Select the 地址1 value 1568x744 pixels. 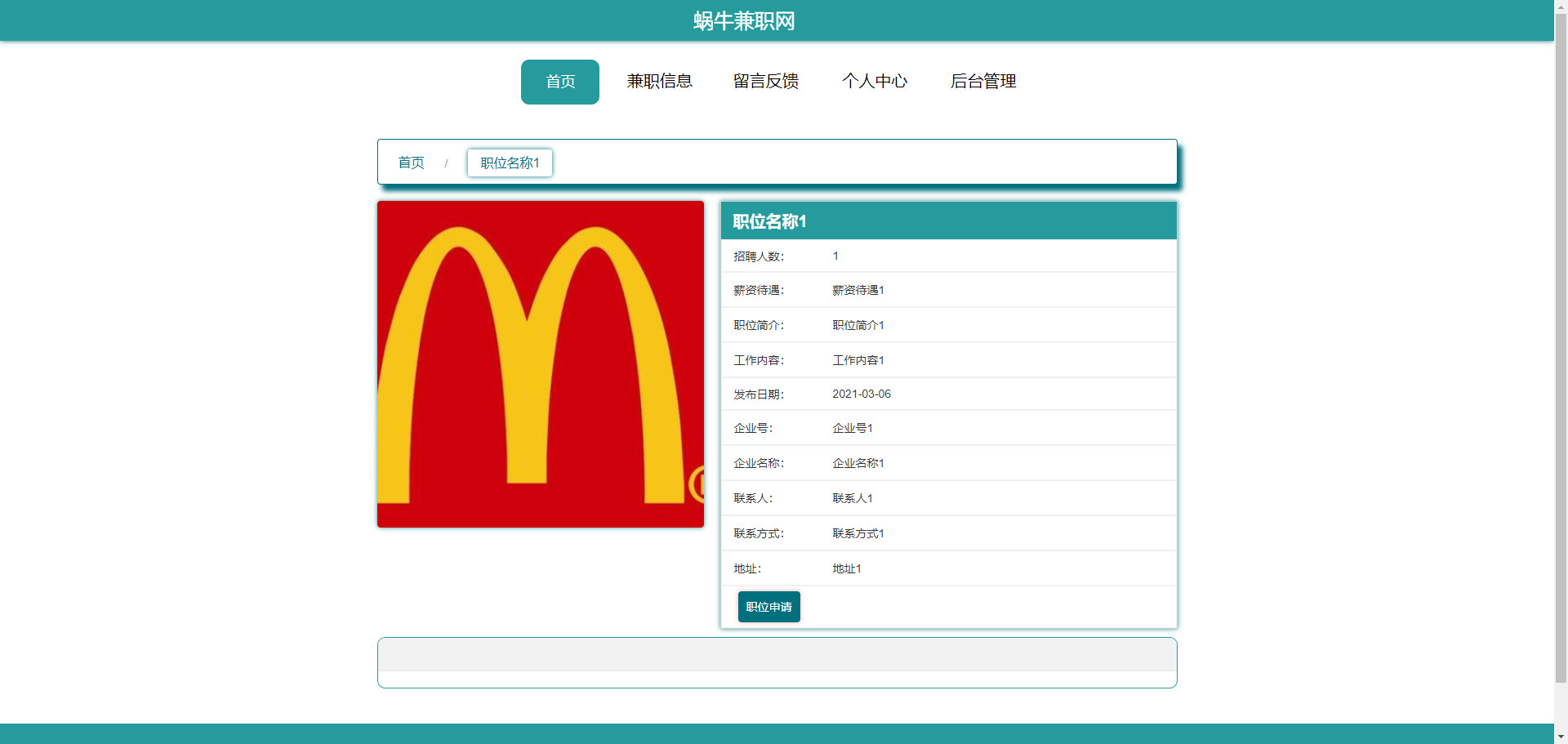click(x=847, y=568)
